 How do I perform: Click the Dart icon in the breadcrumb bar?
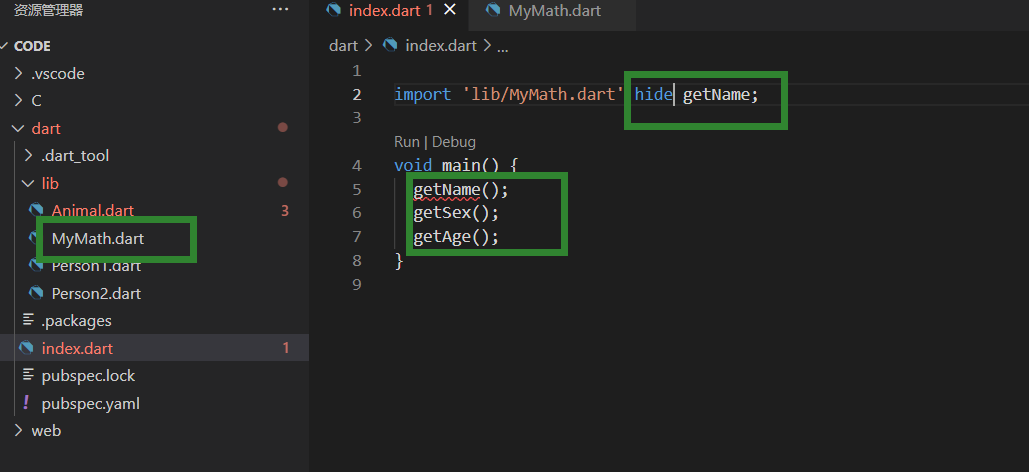(390, 45)
